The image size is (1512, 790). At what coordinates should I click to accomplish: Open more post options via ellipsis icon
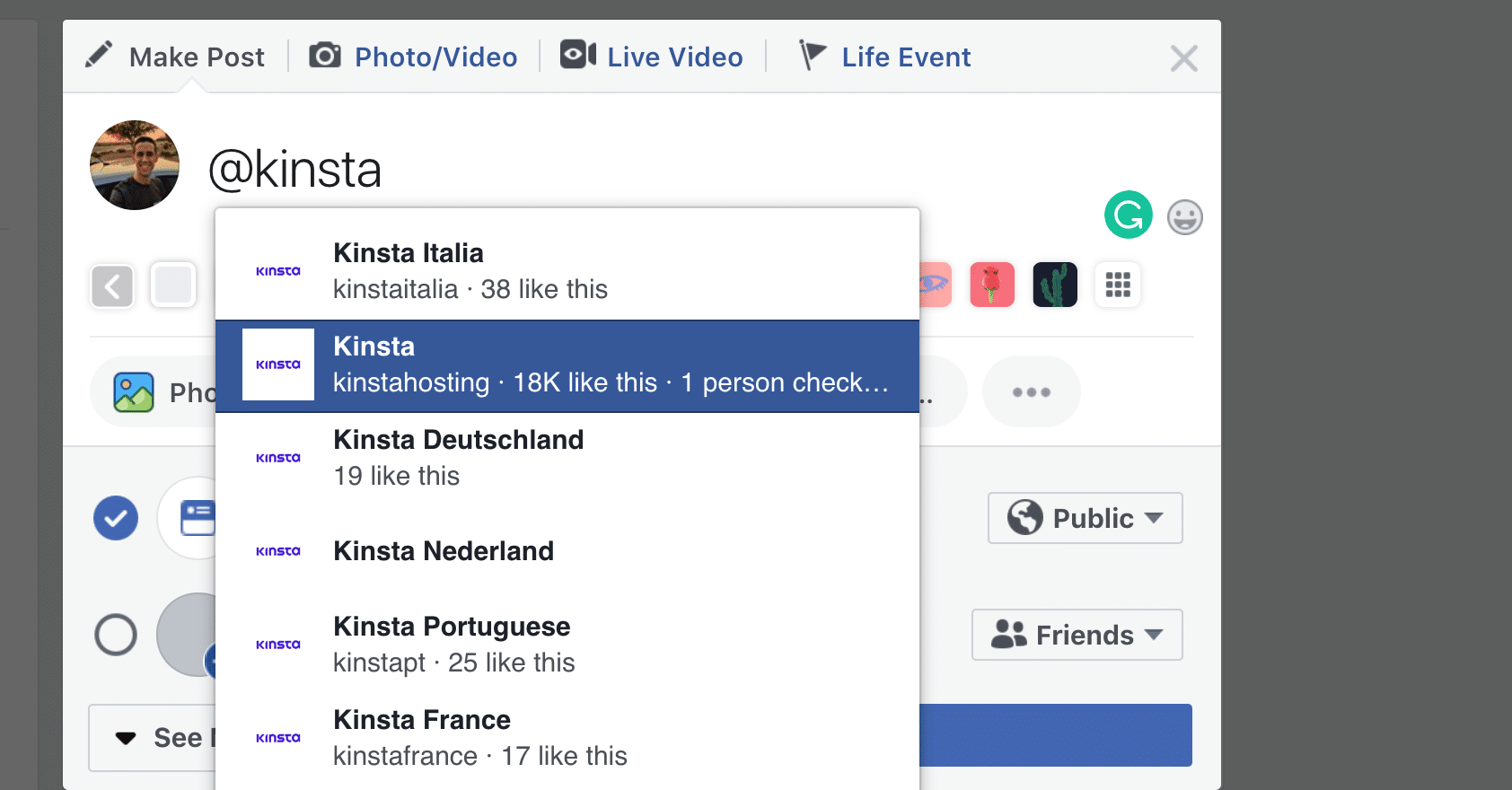click(x=1031, y=391)
